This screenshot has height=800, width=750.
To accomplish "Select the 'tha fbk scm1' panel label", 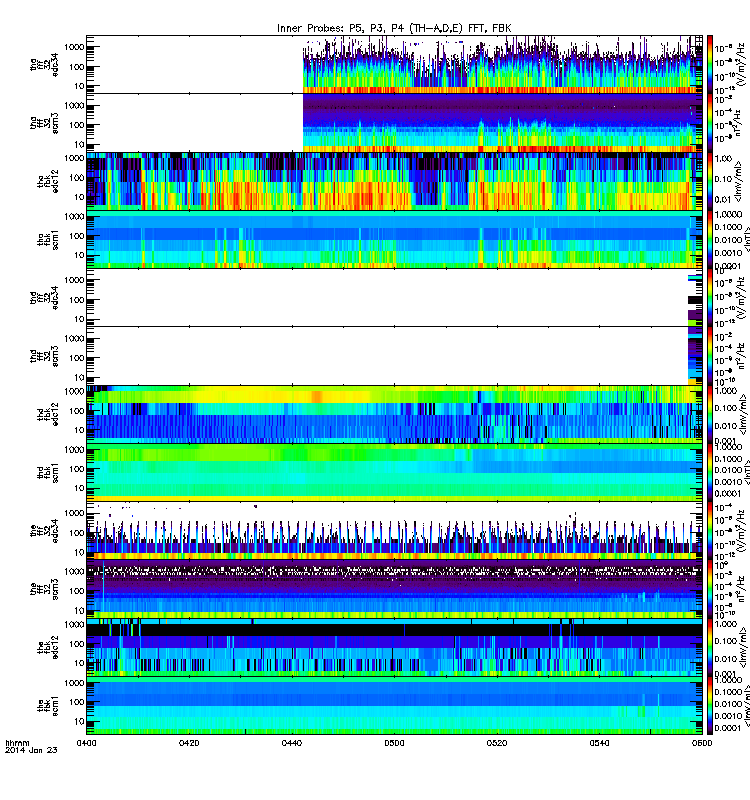I will [48, 240].
